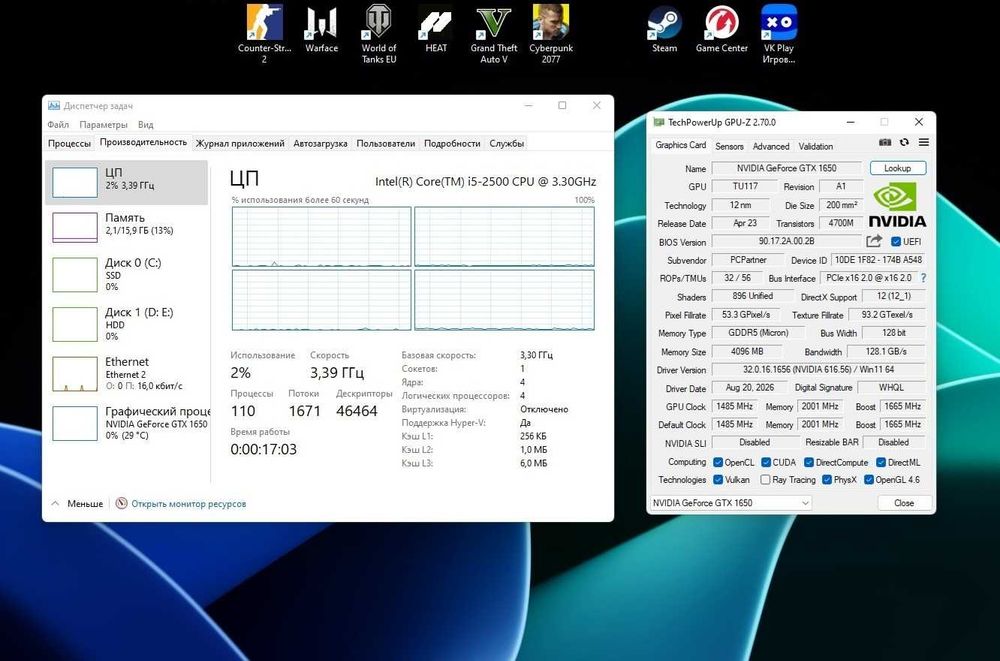Open Grand Theft Auto V shortcut
The height and width of the screenshot is (661, 1000).
[x=494, y=34]
